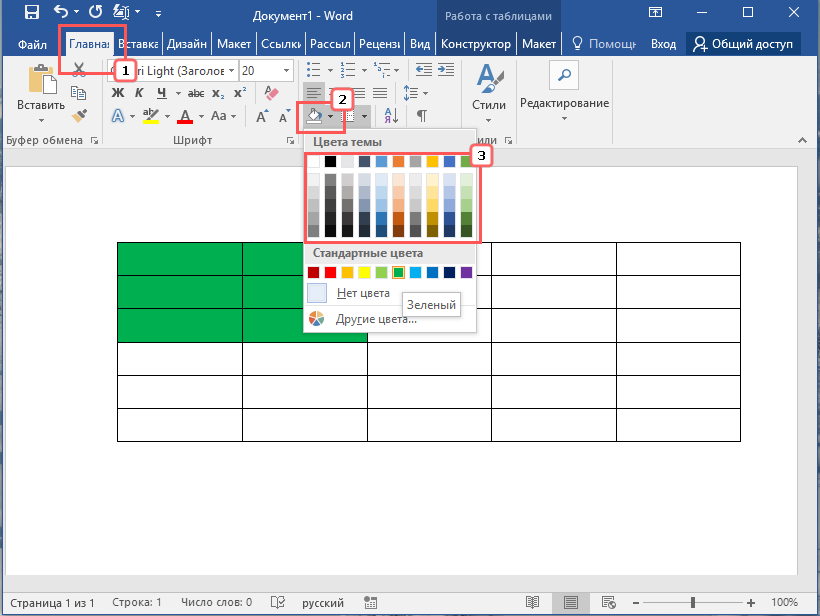Toggle strikethrough abc formatting
This screenshot has height=616, width=820.
[x=196, y=93]
